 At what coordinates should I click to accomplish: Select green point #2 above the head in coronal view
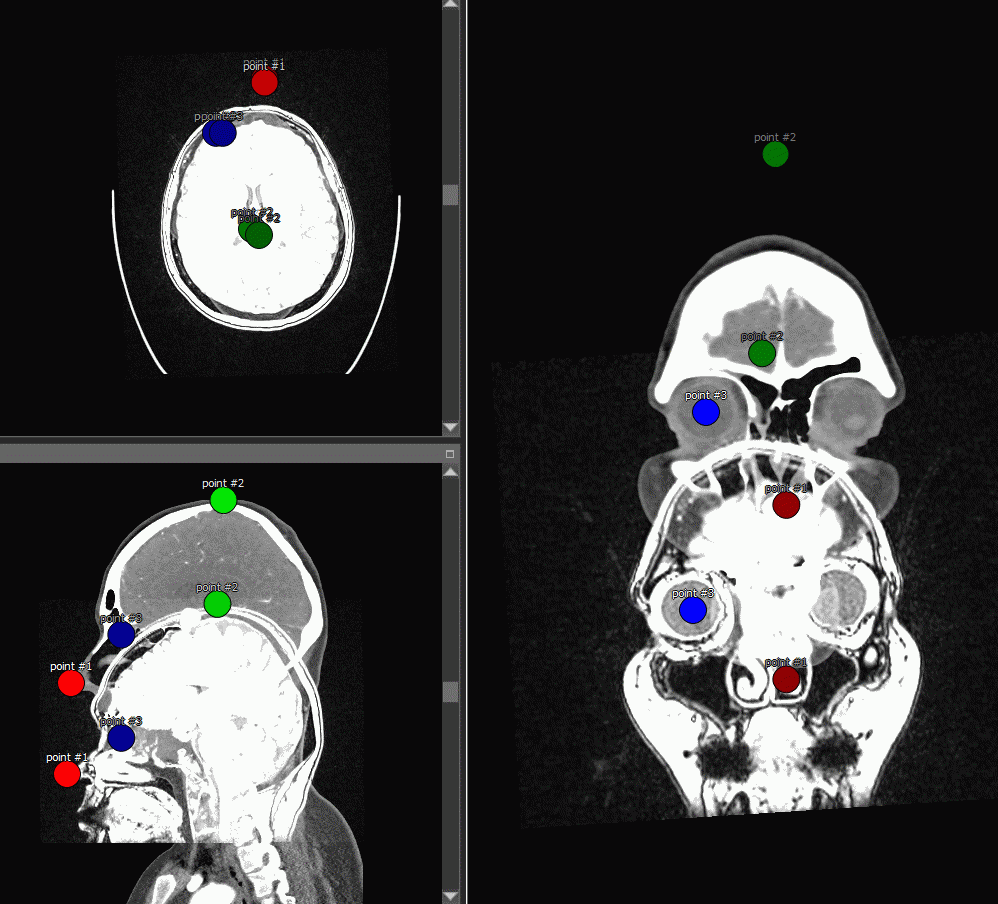click(x=775, y=154)
